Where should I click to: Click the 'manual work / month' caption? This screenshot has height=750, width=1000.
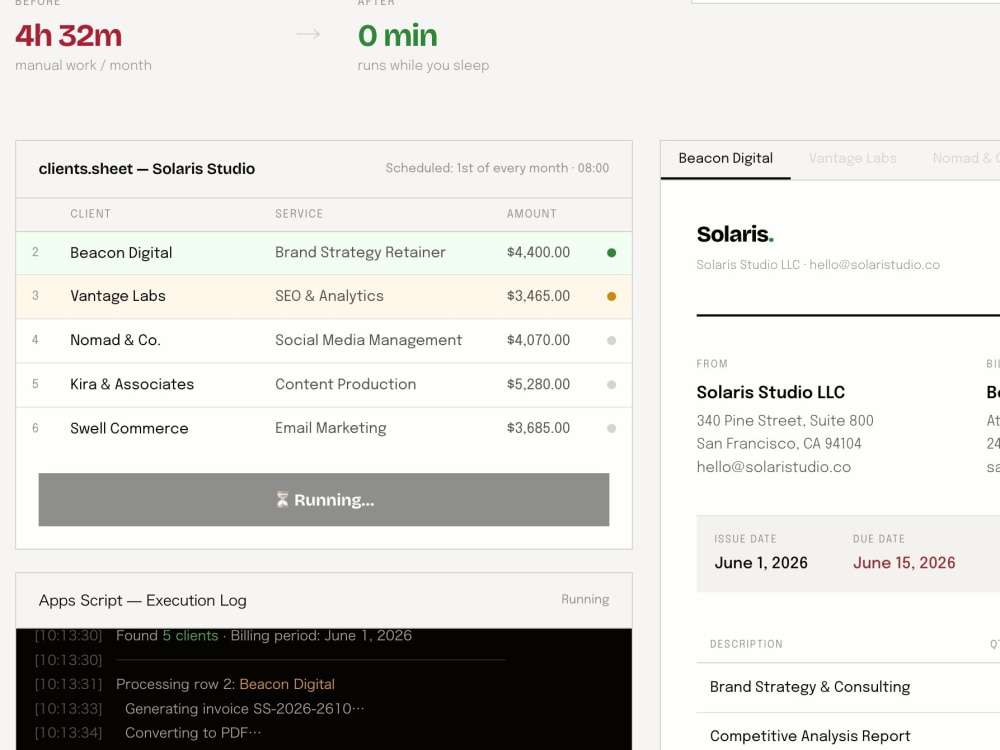tap(84, 65)
